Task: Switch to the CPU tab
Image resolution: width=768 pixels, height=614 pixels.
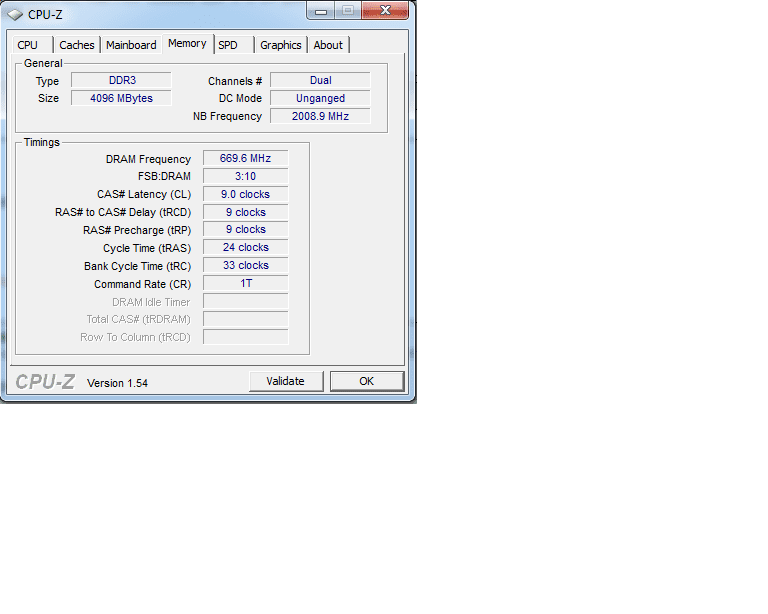Action: [32, 45]
